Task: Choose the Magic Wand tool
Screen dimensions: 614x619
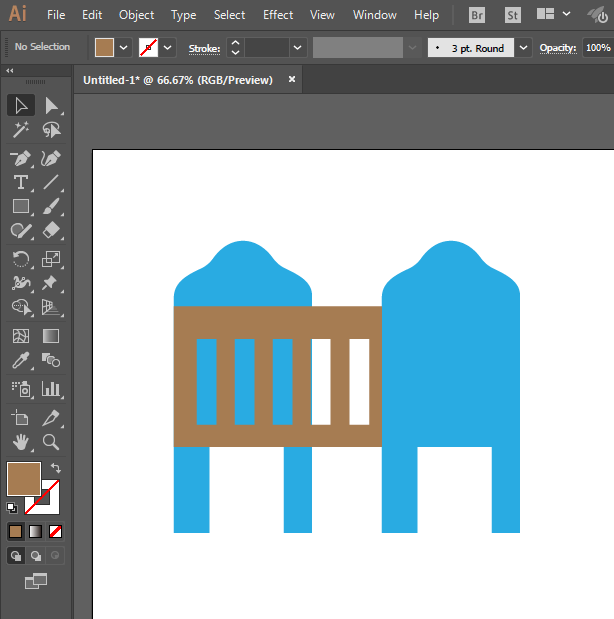Action: click(20, 130)
